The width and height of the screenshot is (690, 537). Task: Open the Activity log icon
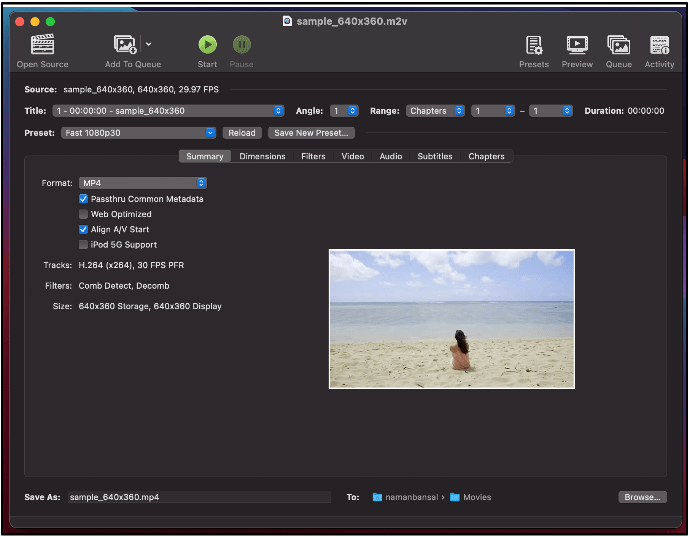(x=659, y=45)
